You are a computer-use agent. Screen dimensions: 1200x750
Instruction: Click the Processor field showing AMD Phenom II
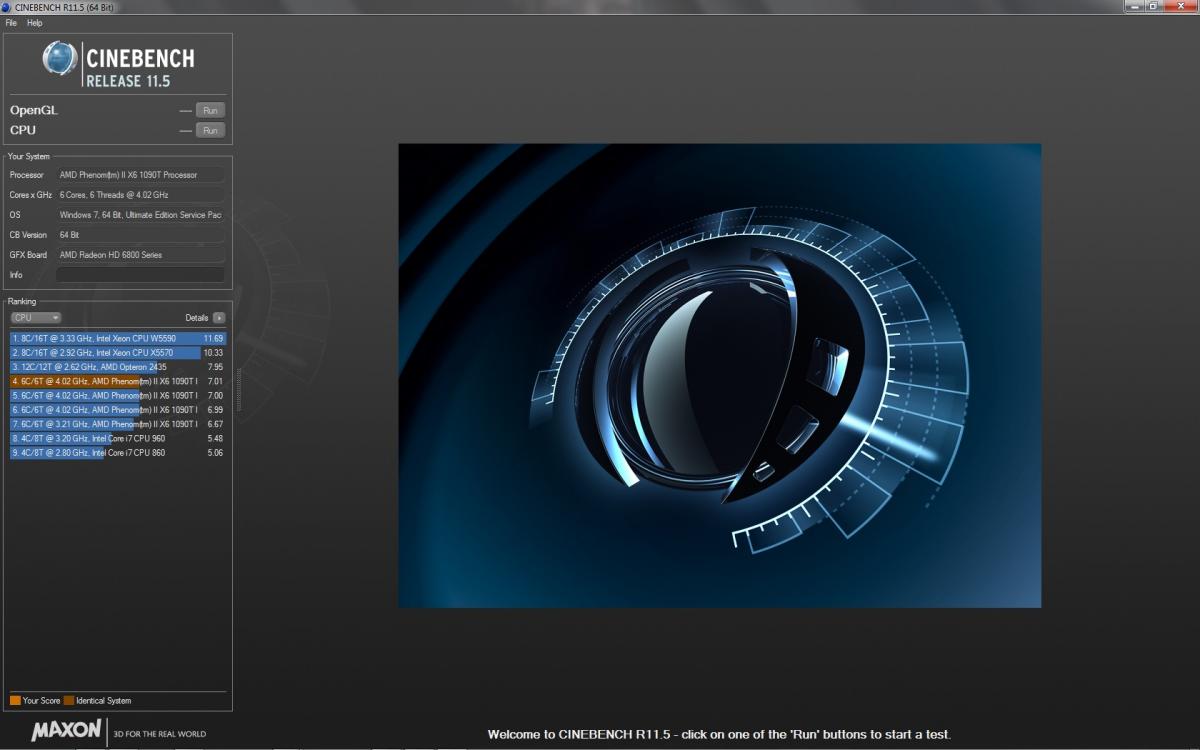coord(140,175)
